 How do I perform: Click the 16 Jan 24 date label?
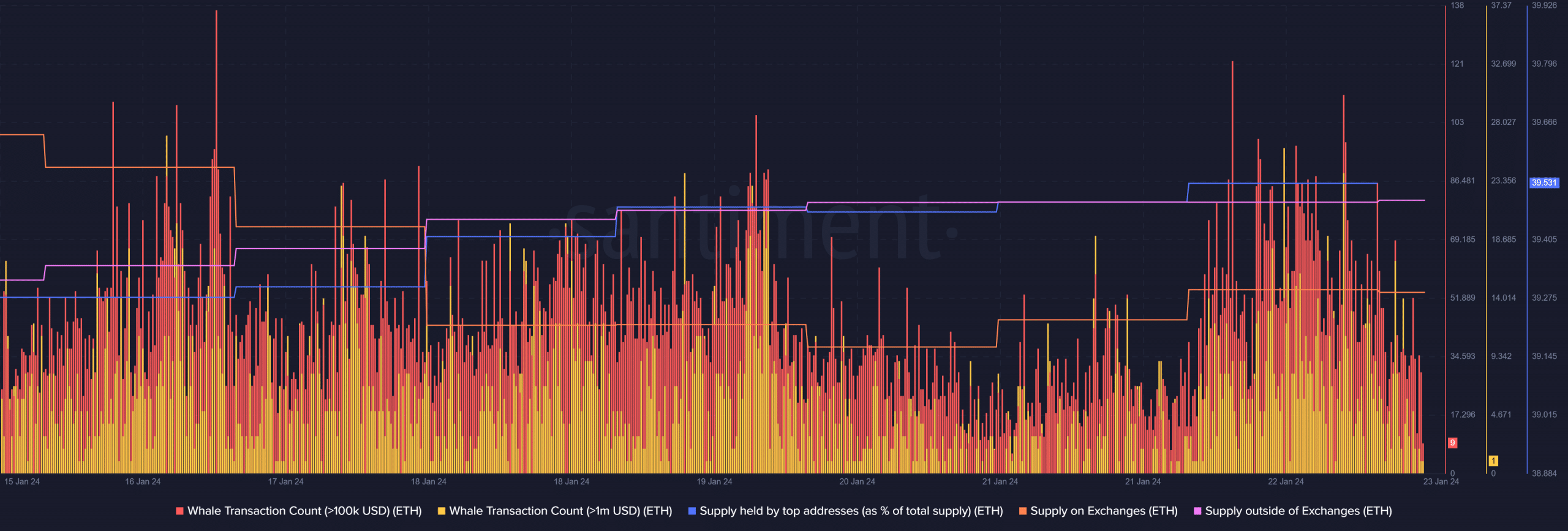(x=143, y=481)
